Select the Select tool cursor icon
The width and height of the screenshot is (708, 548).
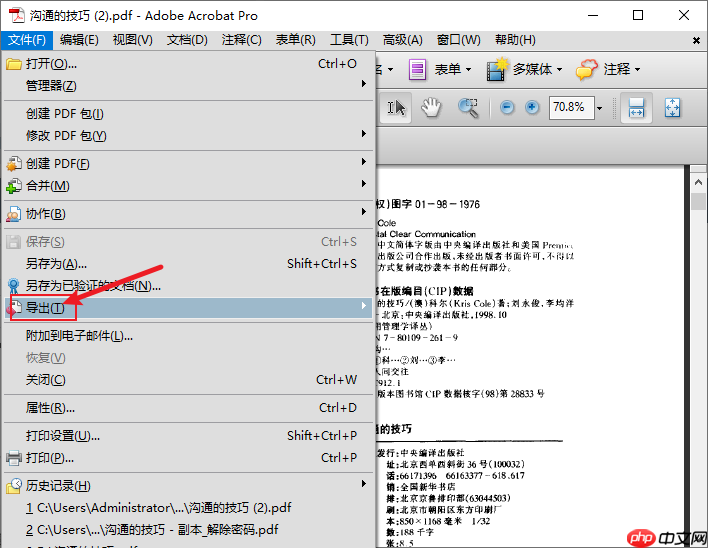(396, 108)
